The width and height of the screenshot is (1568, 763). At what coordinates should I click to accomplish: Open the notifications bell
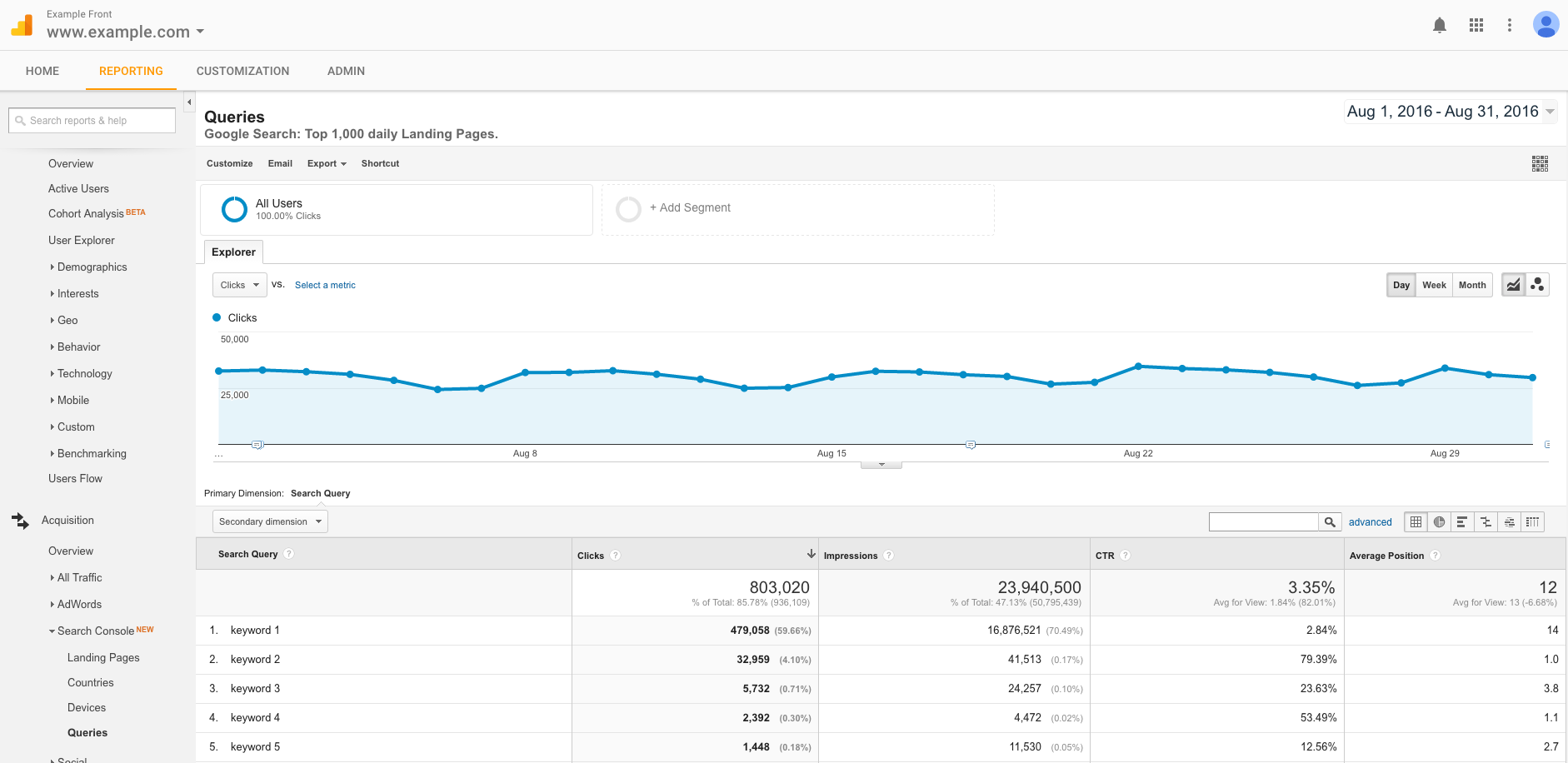click(x=1440, y=25)
